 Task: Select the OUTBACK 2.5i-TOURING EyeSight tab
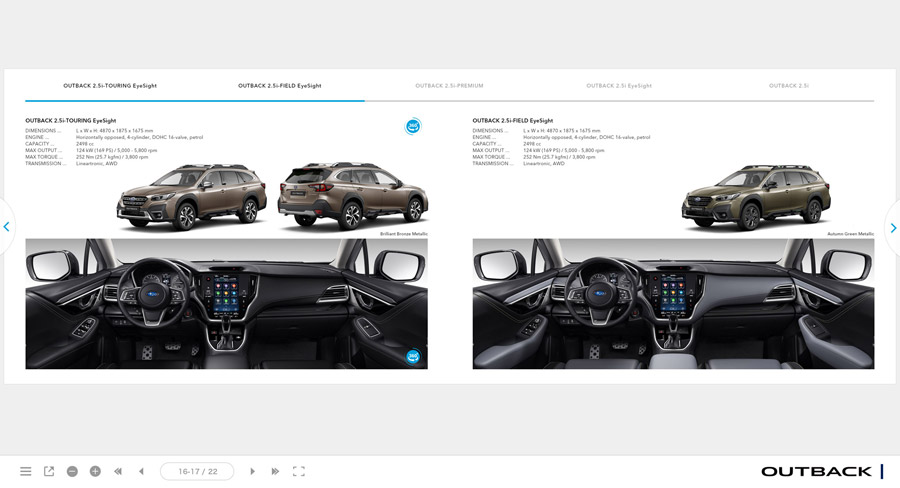pyautogui.click(x=110, y=86)
